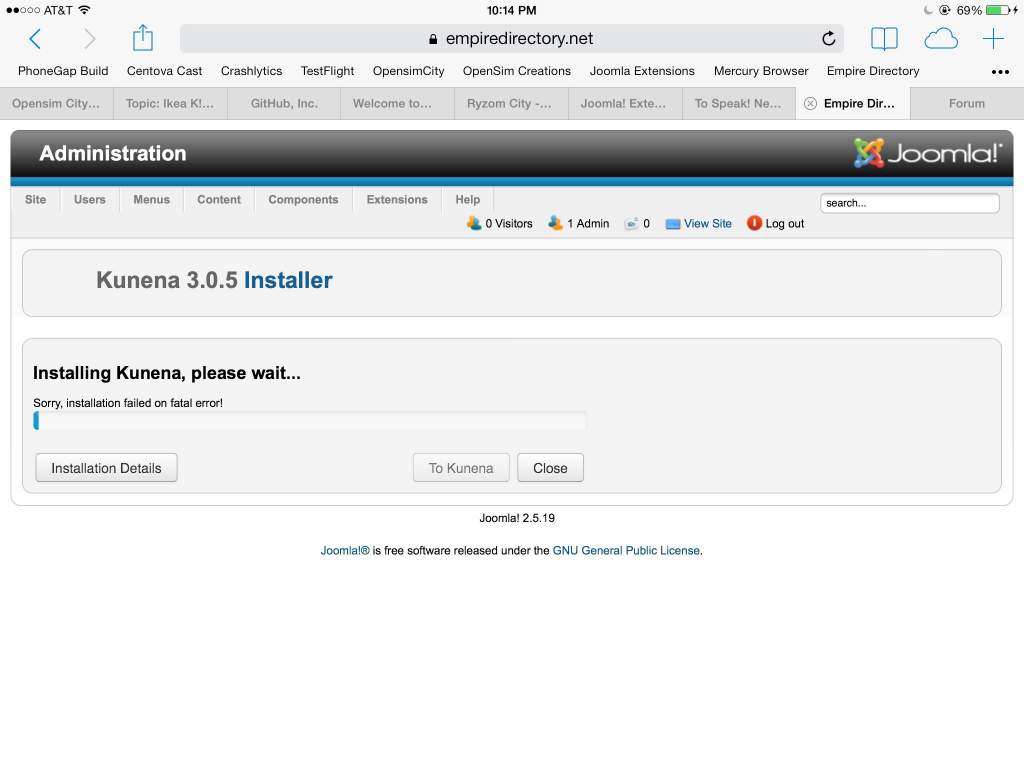Open iCloud tabs cloud icon
The width and height of the screenshot is (1024, 768).
[940, 39]
